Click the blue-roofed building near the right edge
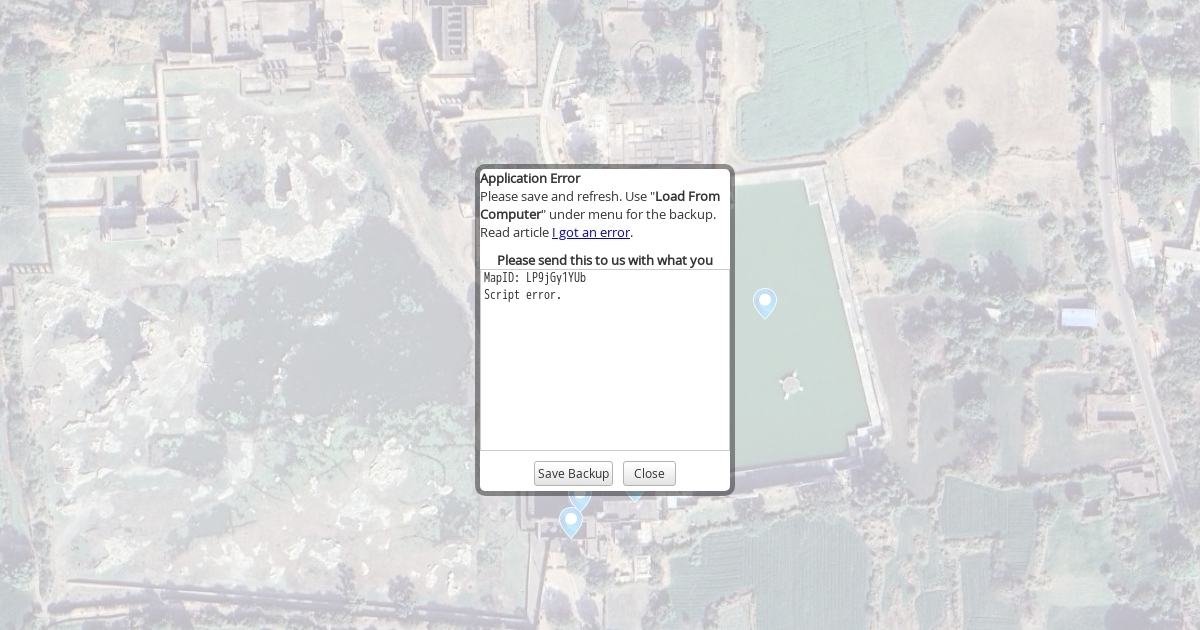Screen dimensions: 1200x630 [1078, 318]
